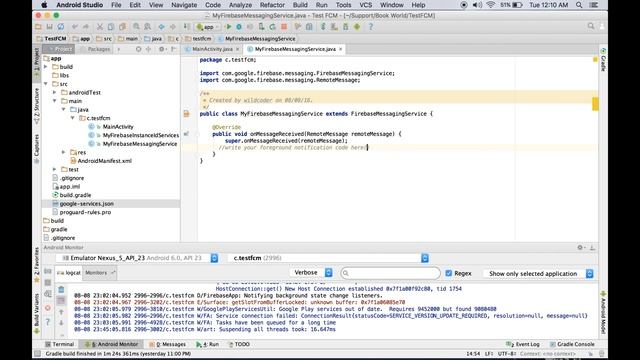Image resolution: width=640 pixels, height=360 pixels.
Task: Expand the res folder
Action: point(63,152)
